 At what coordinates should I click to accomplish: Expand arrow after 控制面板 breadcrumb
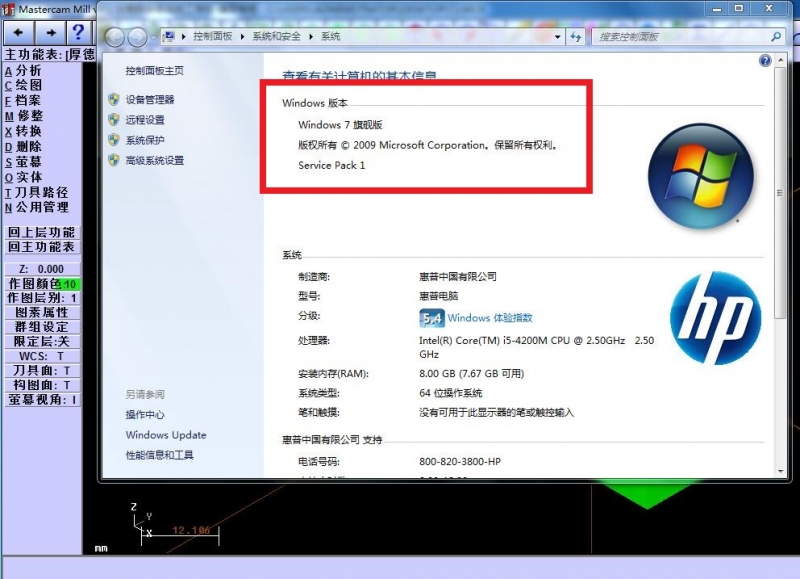coord(242,36)
